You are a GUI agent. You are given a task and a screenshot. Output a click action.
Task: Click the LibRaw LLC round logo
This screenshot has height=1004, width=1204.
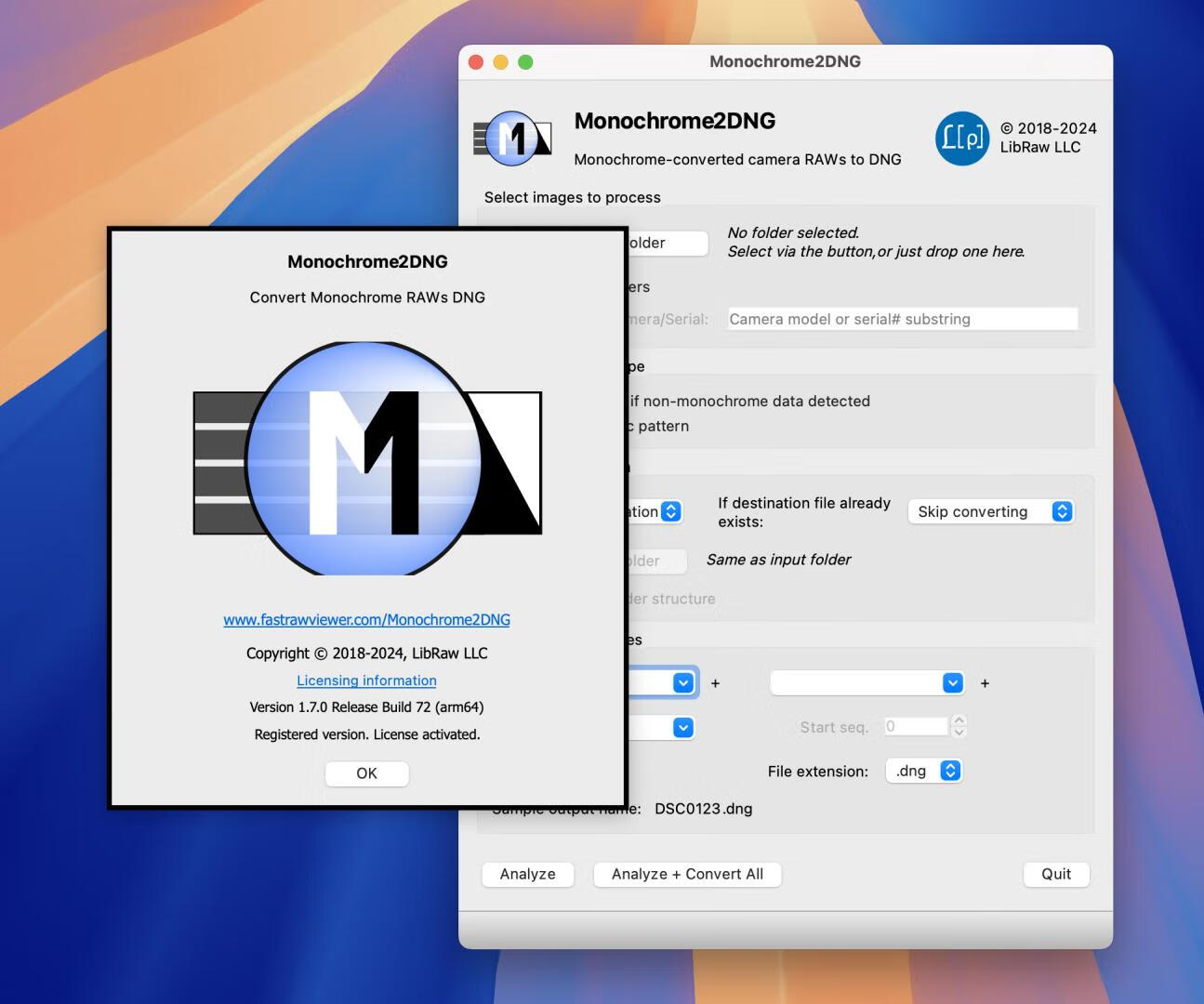click(962, 138)
